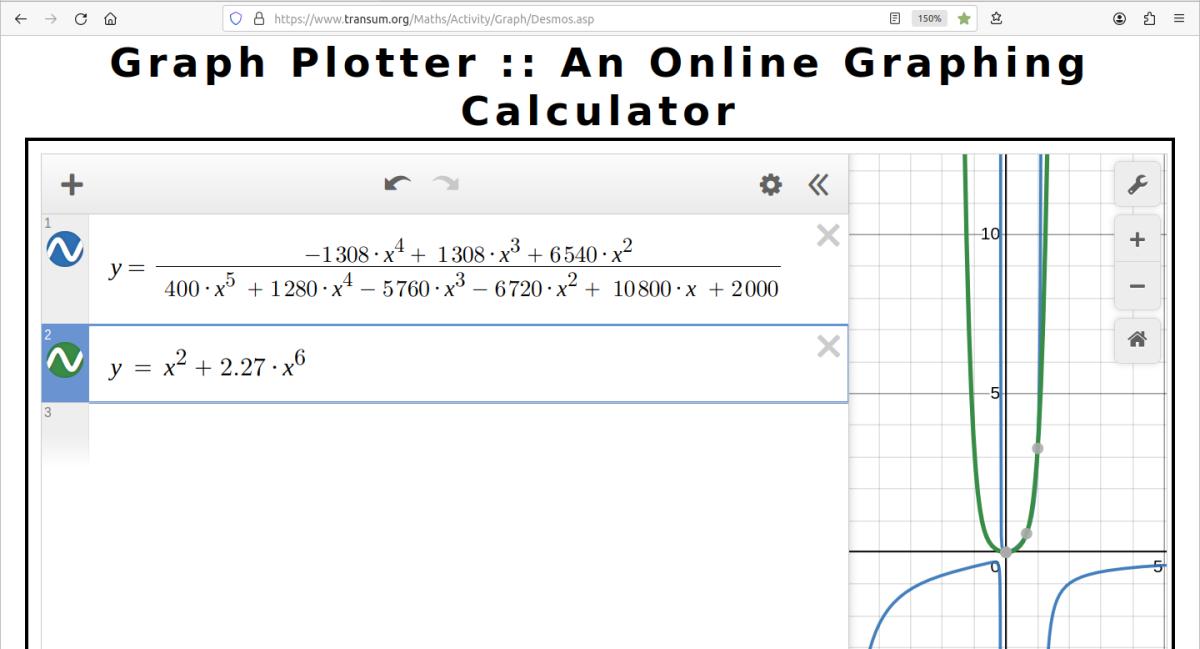This screenshot has width=1200, height=649.
Task: Edit the rational function in expression 1
Action: (445, 269)
